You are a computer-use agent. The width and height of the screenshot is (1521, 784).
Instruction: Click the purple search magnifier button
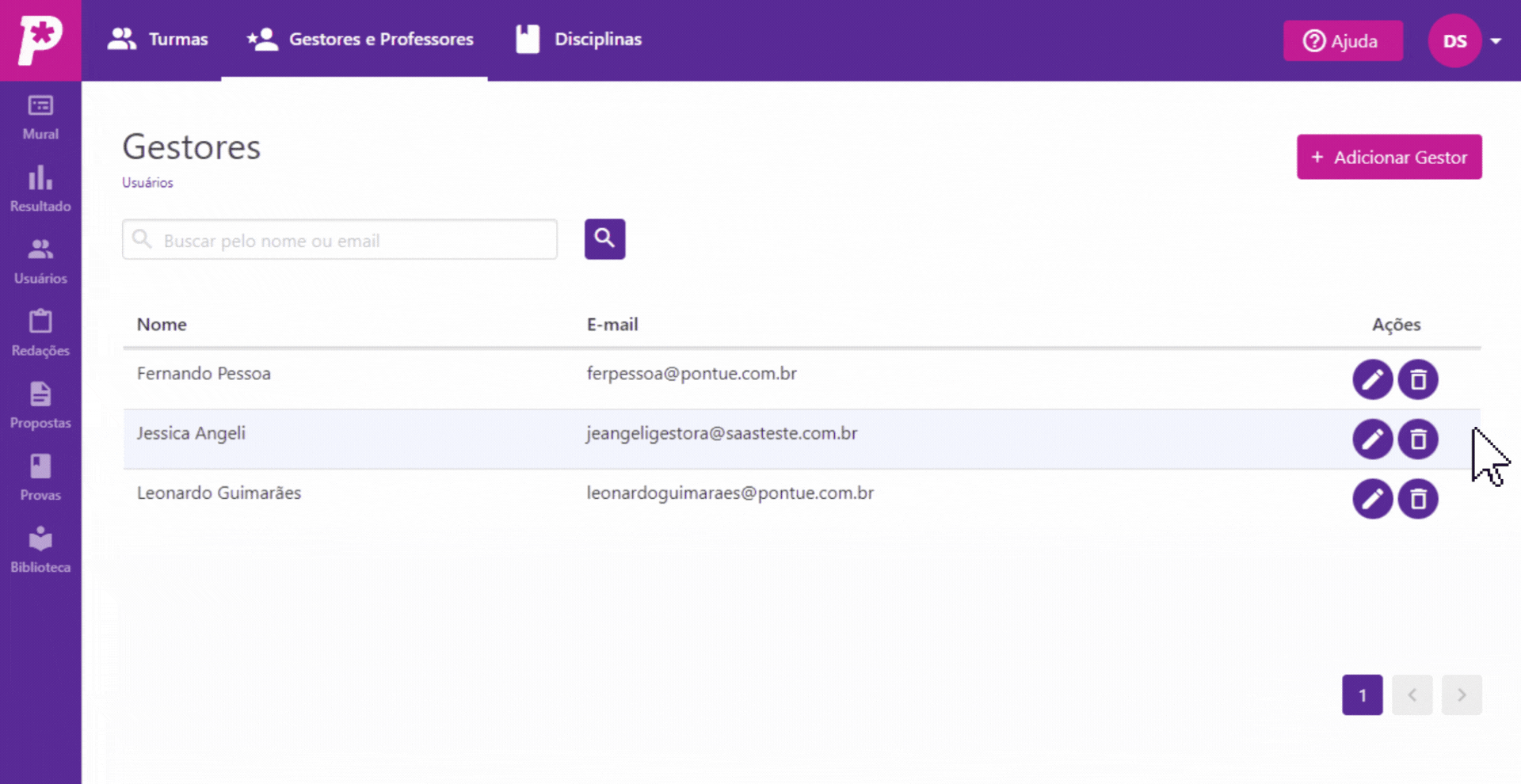tap(604, 239)
